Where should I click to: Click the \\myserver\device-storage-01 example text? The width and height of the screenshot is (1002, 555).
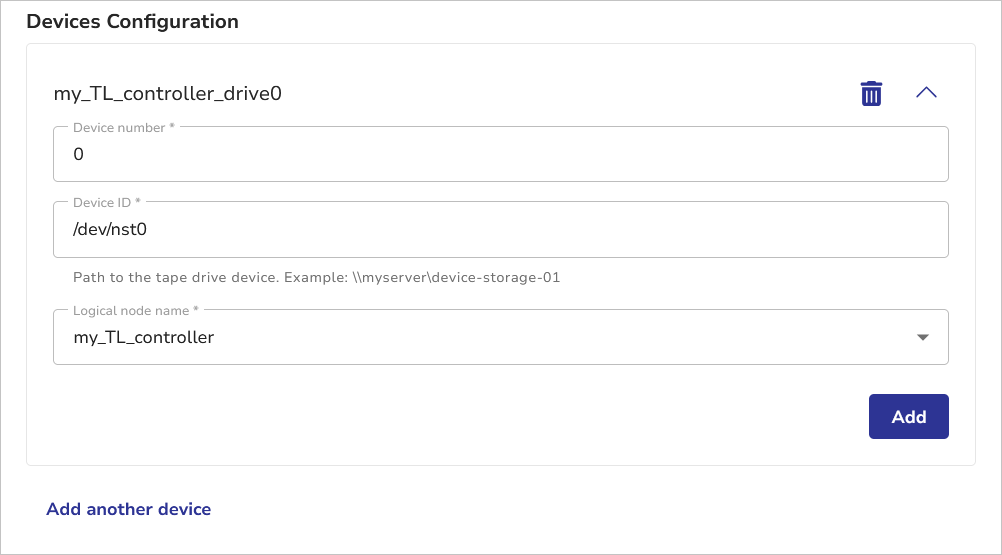click(x=456, y=277)
